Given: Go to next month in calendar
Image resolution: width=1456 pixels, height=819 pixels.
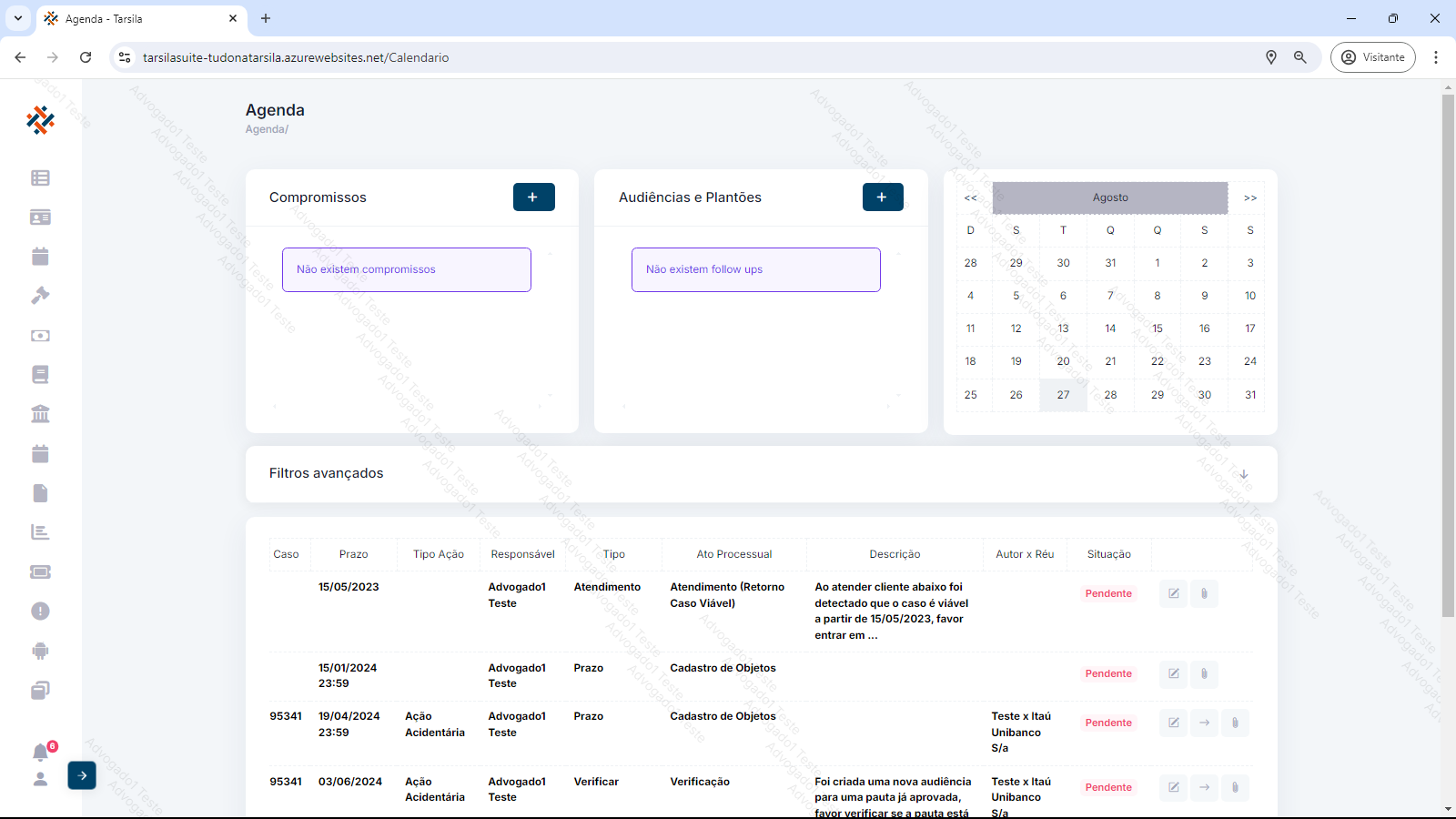Looking at the screenshot, I should click(x=1250, y=197).
